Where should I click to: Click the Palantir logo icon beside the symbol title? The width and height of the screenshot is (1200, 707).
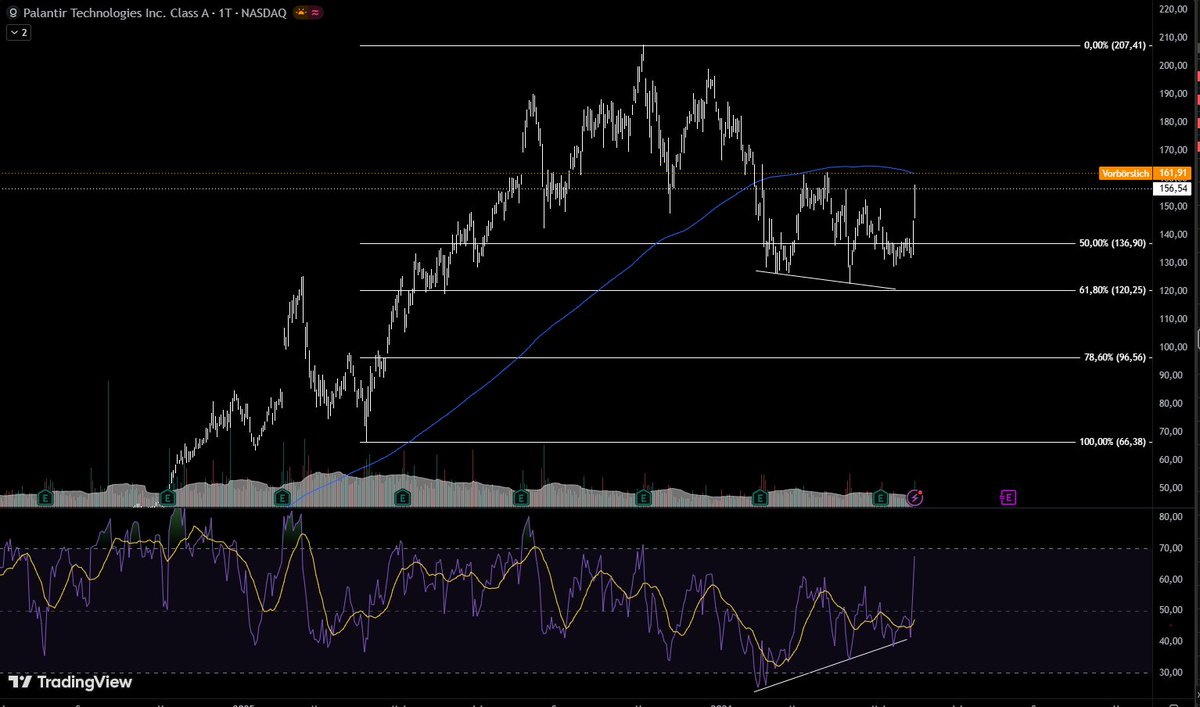[x=12, y=14]
